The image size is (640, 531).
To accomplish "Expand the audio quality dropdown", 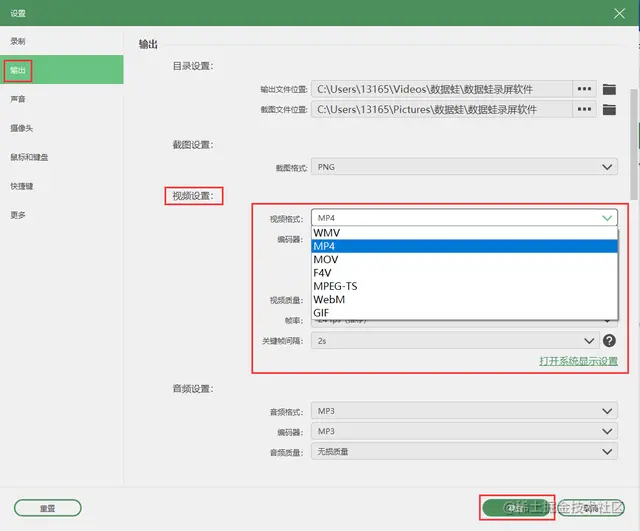I will pos(464,451).
